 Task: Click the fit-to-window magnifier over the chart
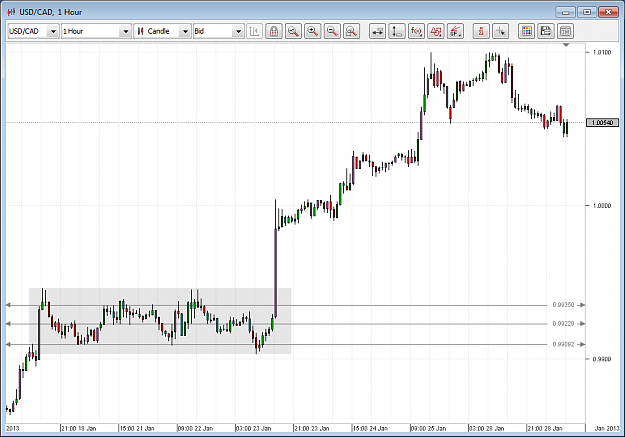pyautogui.click(x=352, y=31)
